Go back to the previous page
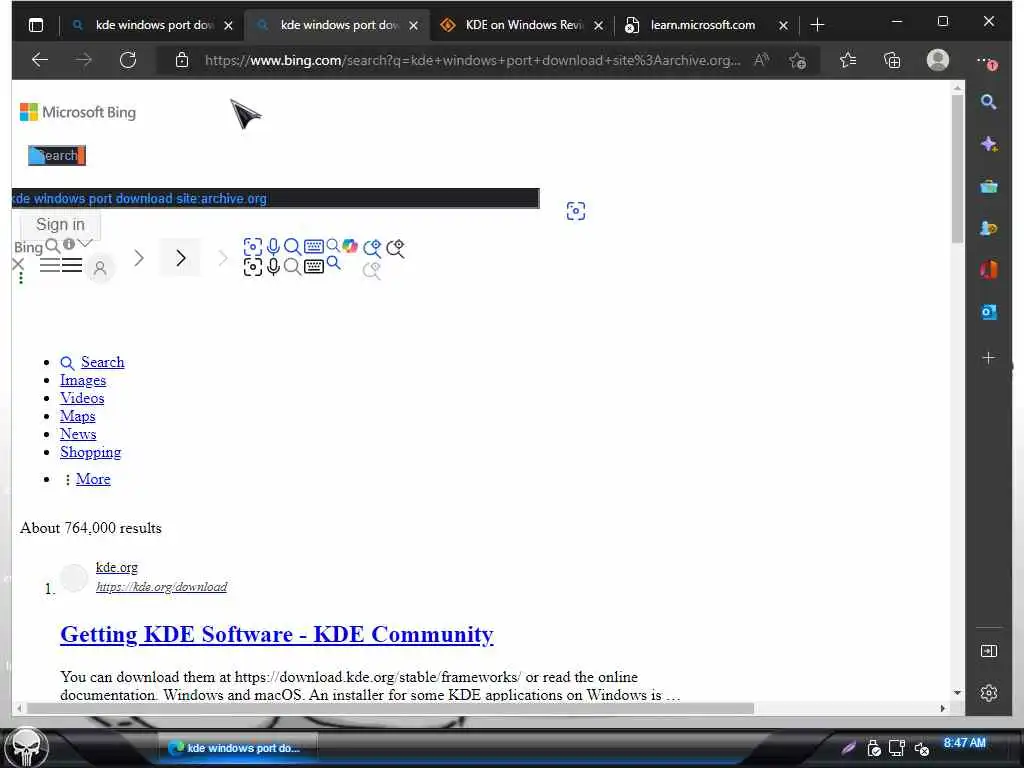1024x768 pixels. (40, 60)
